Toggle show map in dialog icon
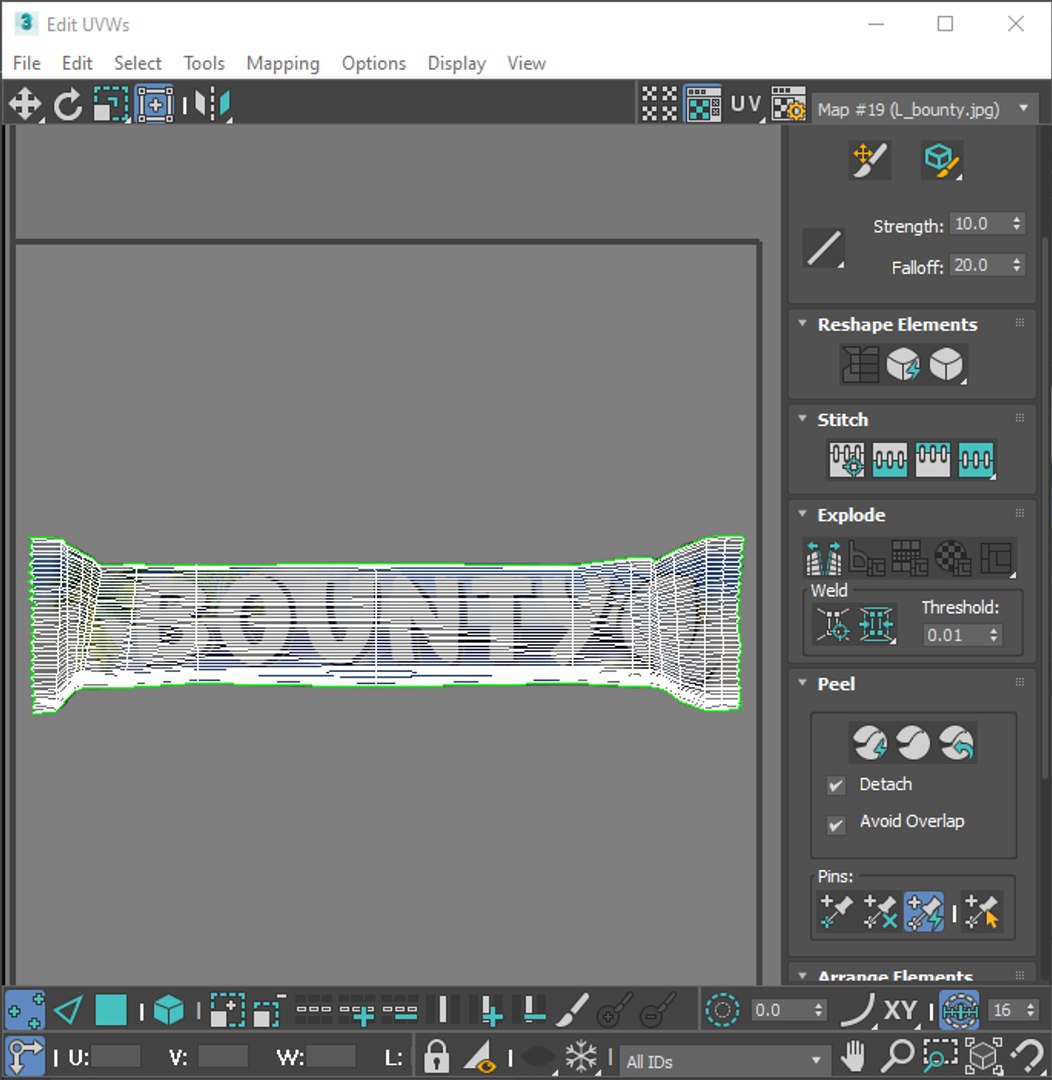 [x=703, y=104]
